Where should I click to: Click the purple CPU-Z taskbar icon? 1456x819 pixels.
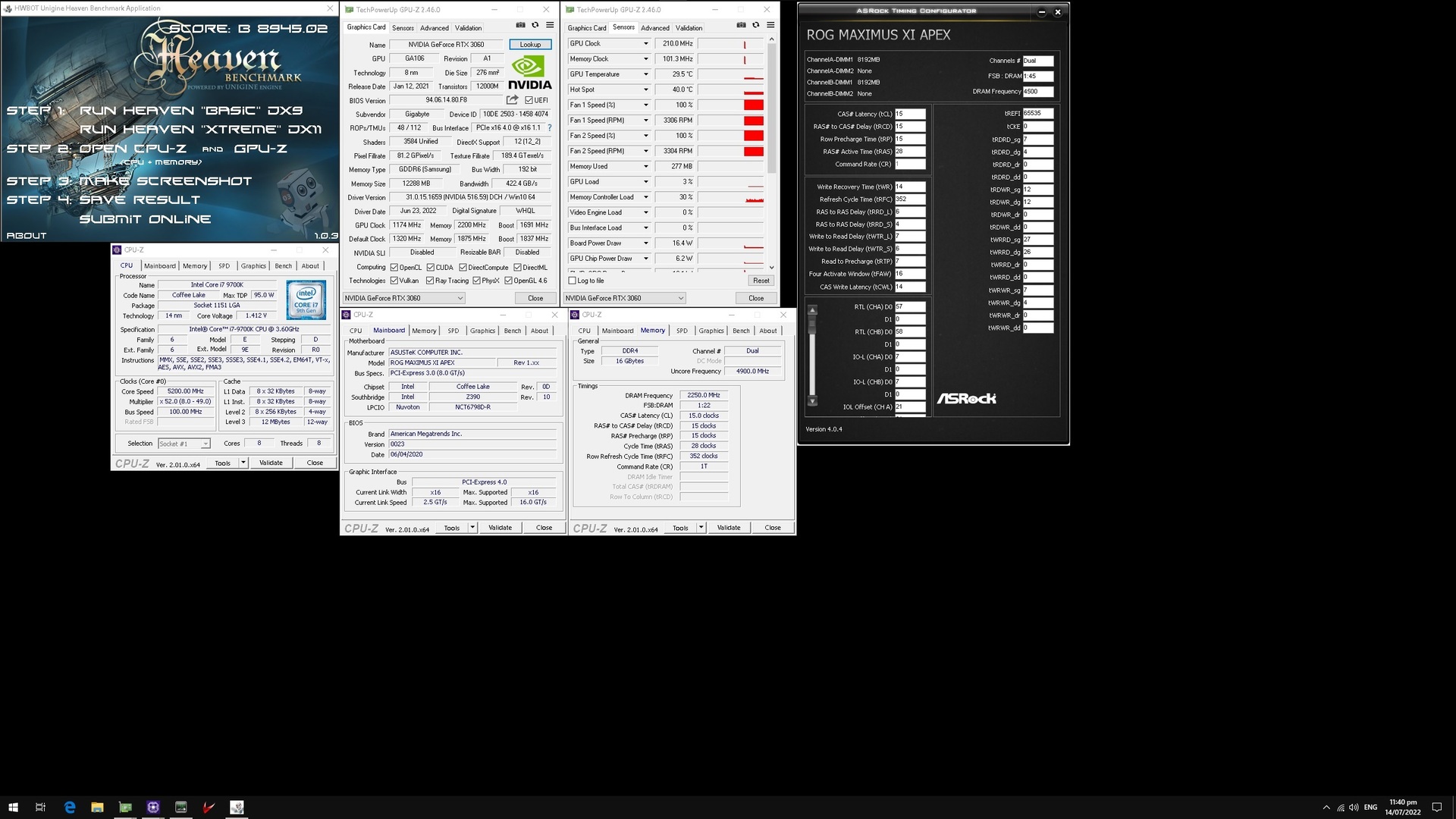coord(153,808)
